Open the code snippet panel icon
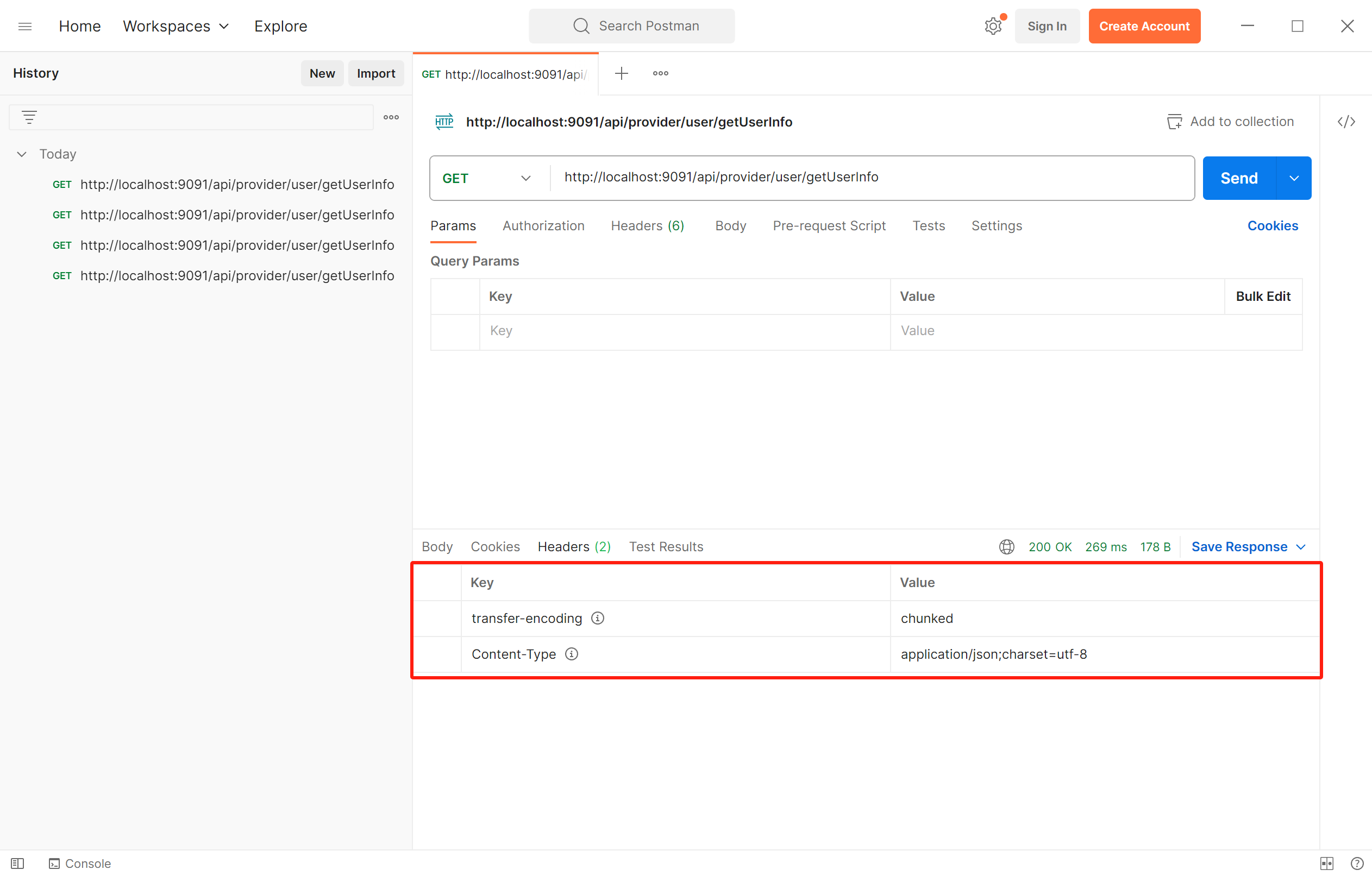Viewport: 1372px width, 876px height. pos(1346,122)
